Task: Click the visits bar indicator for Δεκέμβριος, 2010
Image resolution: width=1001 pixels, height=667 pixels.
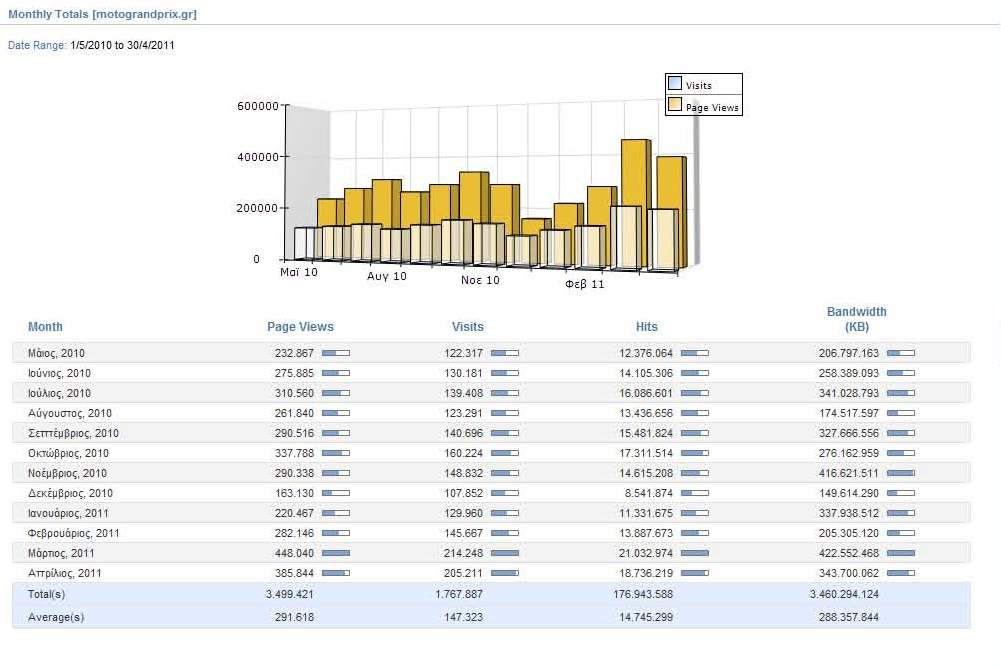Action: click(505, 493)
